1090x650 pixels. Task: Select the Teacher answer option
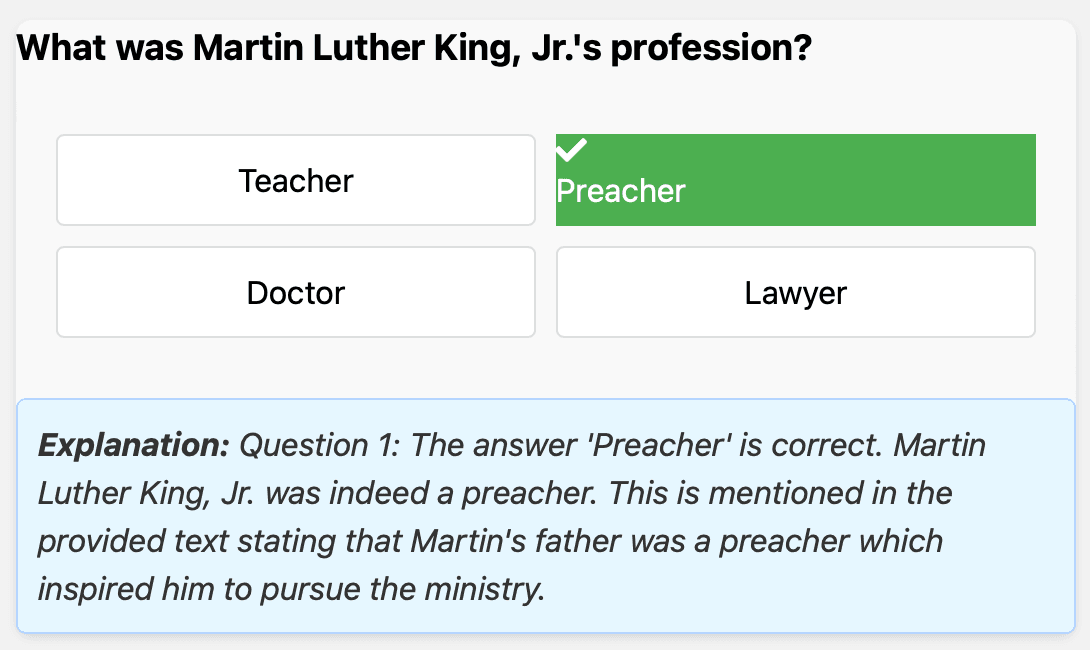[296, 181]
